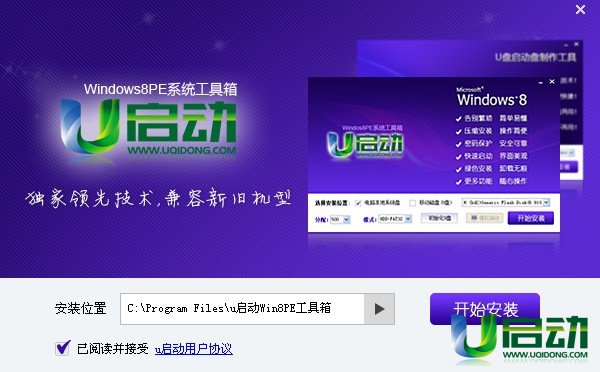
Task: Click the bottom-right U启动 watermark logo
Action: click(520, 338)
